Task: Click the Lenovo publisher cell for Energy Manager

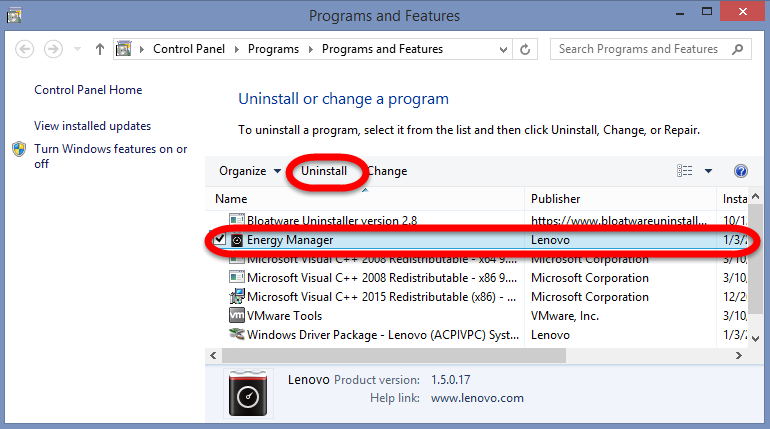Action: pos(550,240)
